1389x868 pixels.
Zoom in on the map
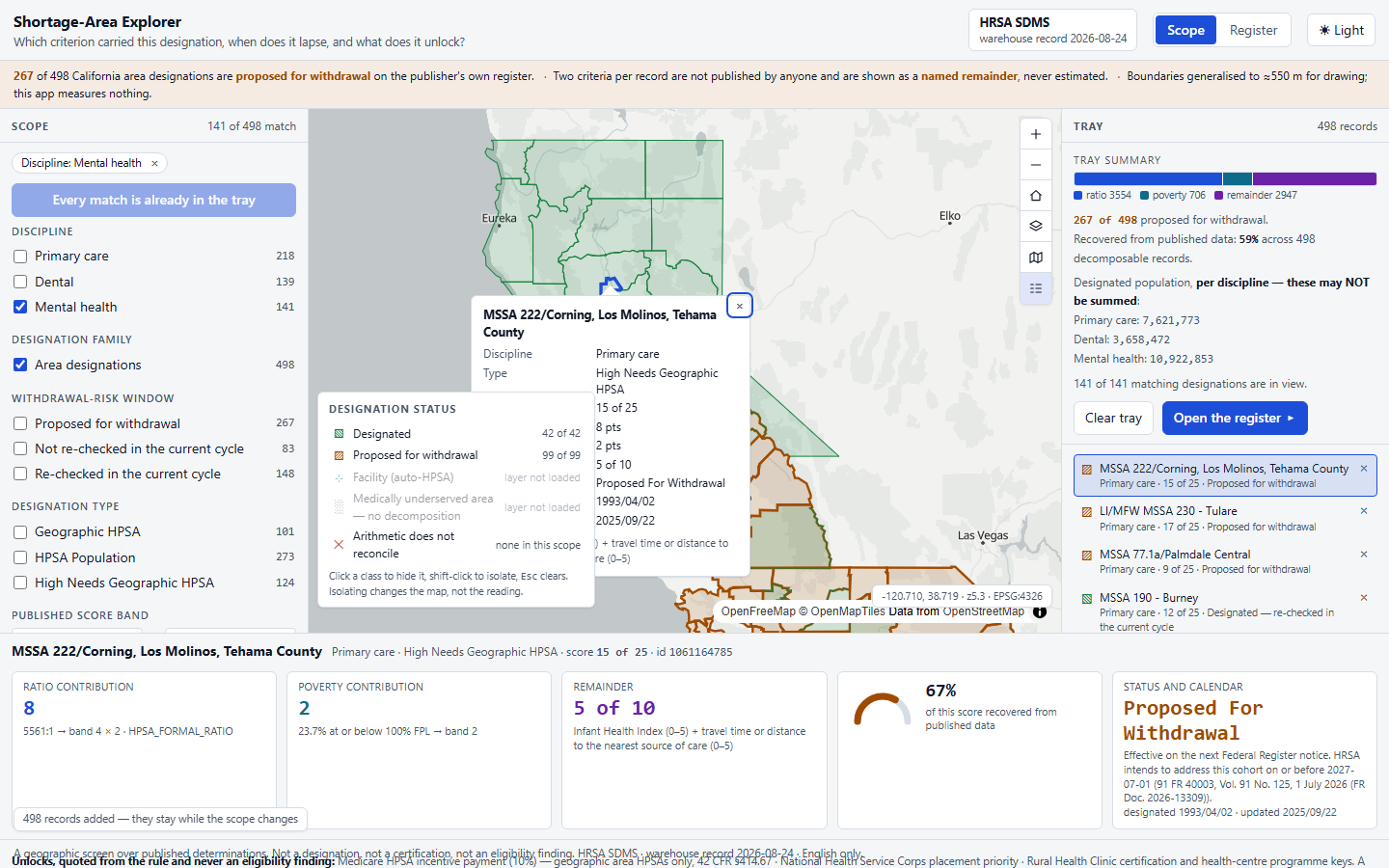[x=1035, y=134]
